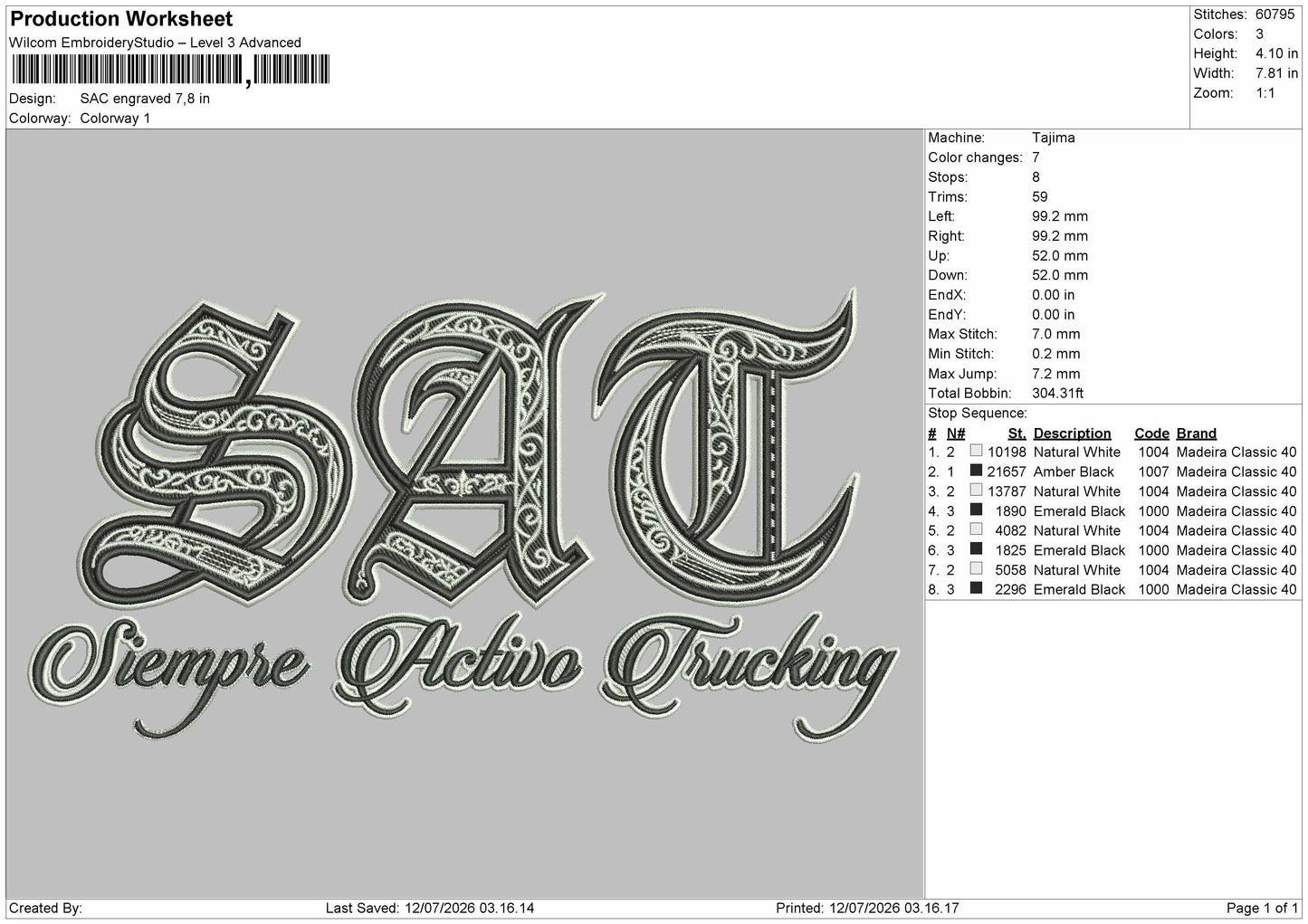Image resolution: width=1308 pixels, height=924 pixels.
Task: Select the Left value 99.2 mm
Action: [x=1060, y=216]
